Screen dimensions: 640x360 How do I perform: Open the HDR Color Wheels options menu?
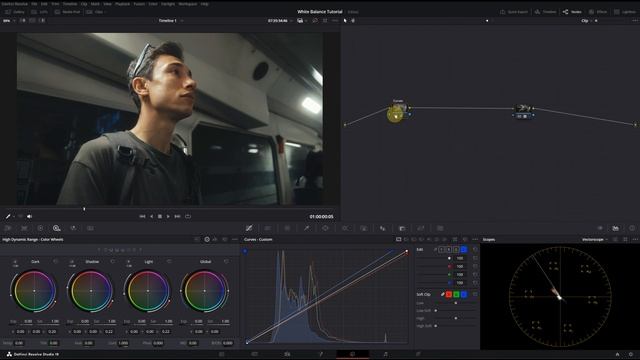coord(235,240)
